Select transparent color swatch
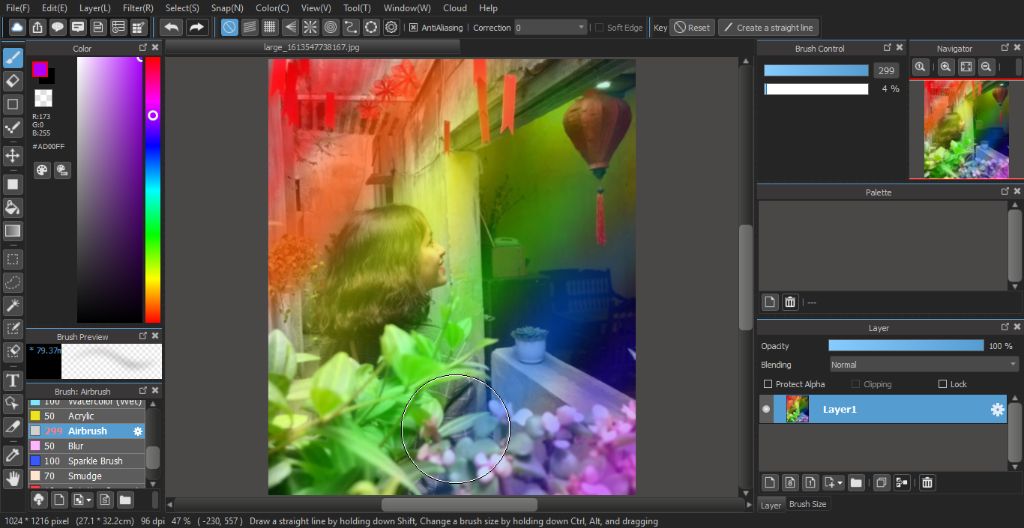This screenshot has height=528, width=1024. 43,98
